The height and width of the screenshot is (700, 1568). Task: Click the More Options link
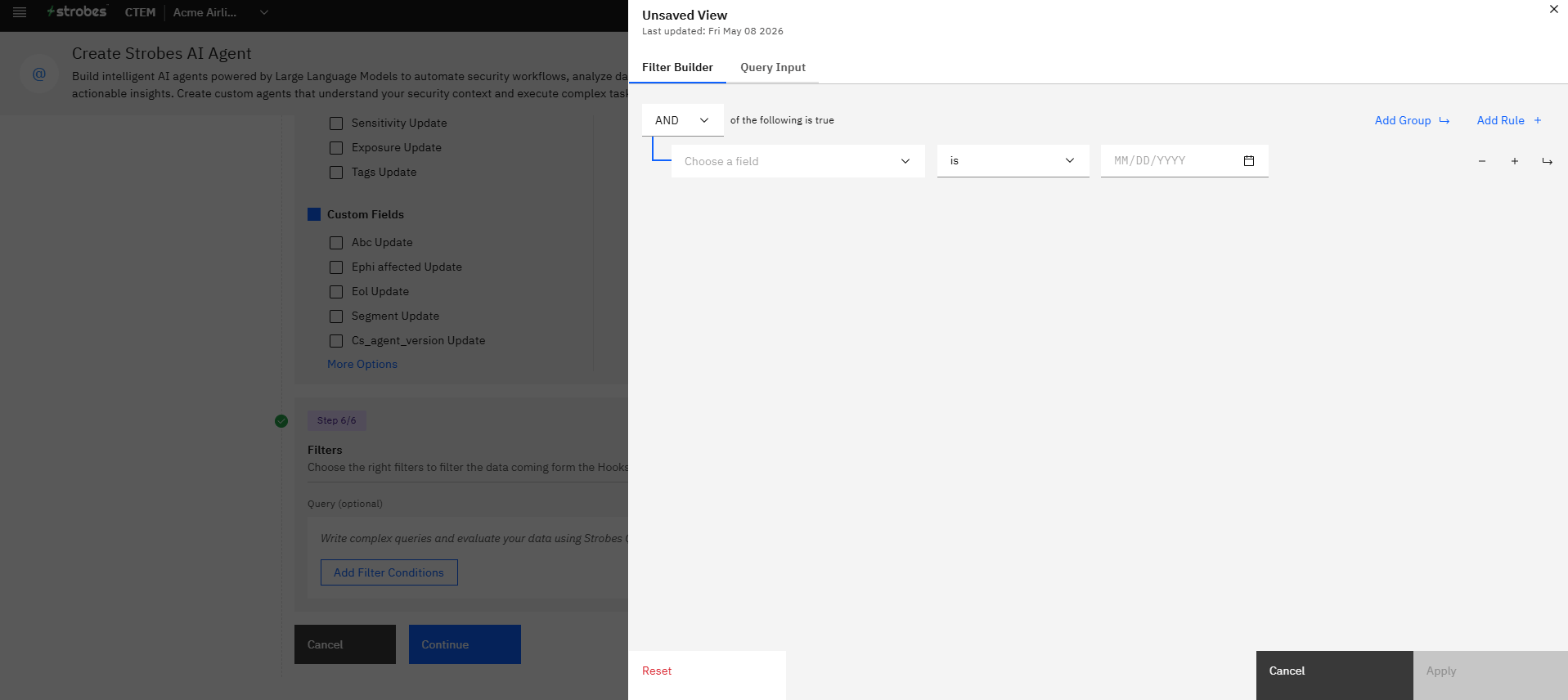click(x=362, y=364)
